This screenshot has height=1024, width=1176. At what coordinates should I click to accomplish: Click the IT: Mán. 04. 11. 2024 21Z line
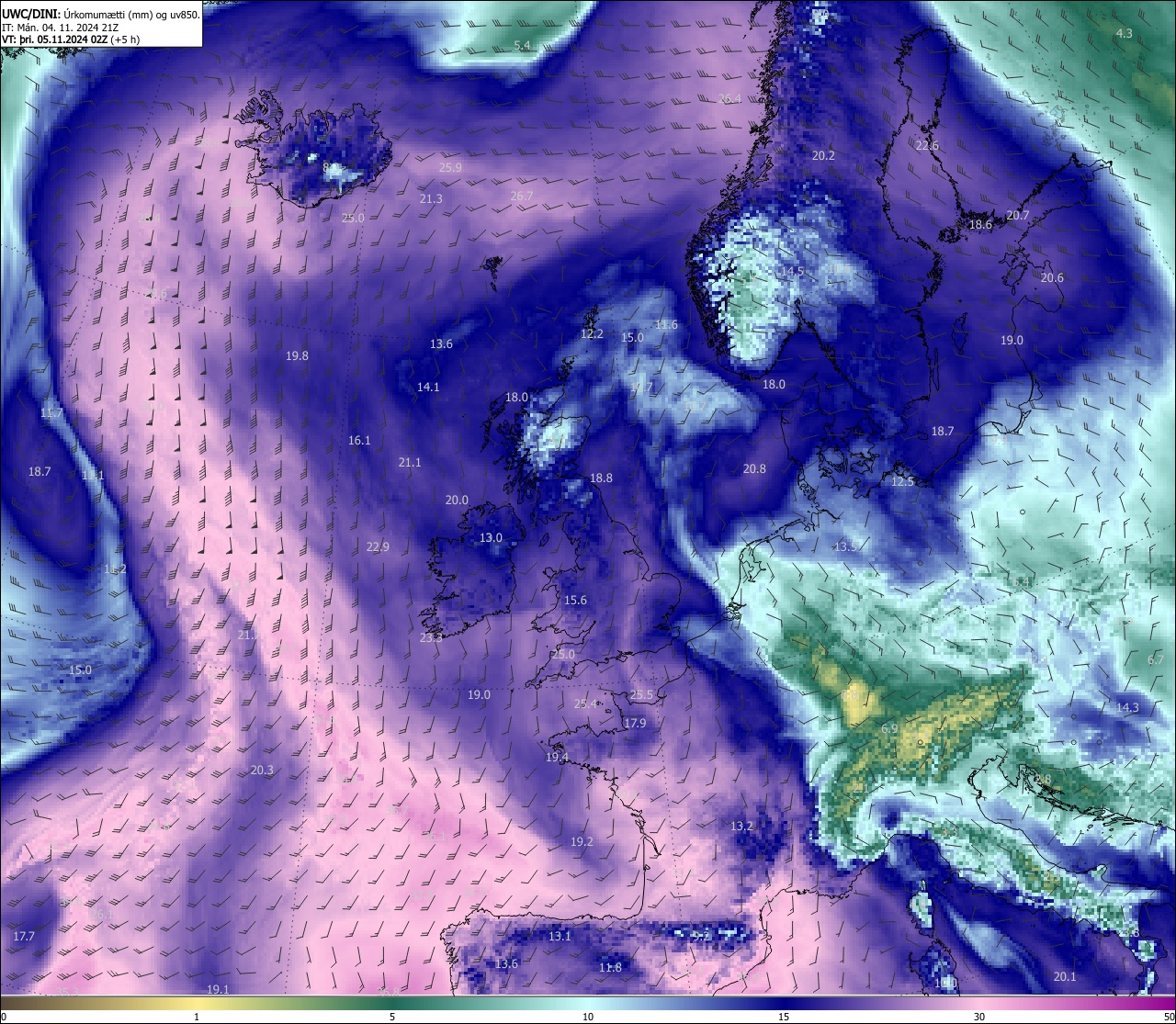click(60, 28)
